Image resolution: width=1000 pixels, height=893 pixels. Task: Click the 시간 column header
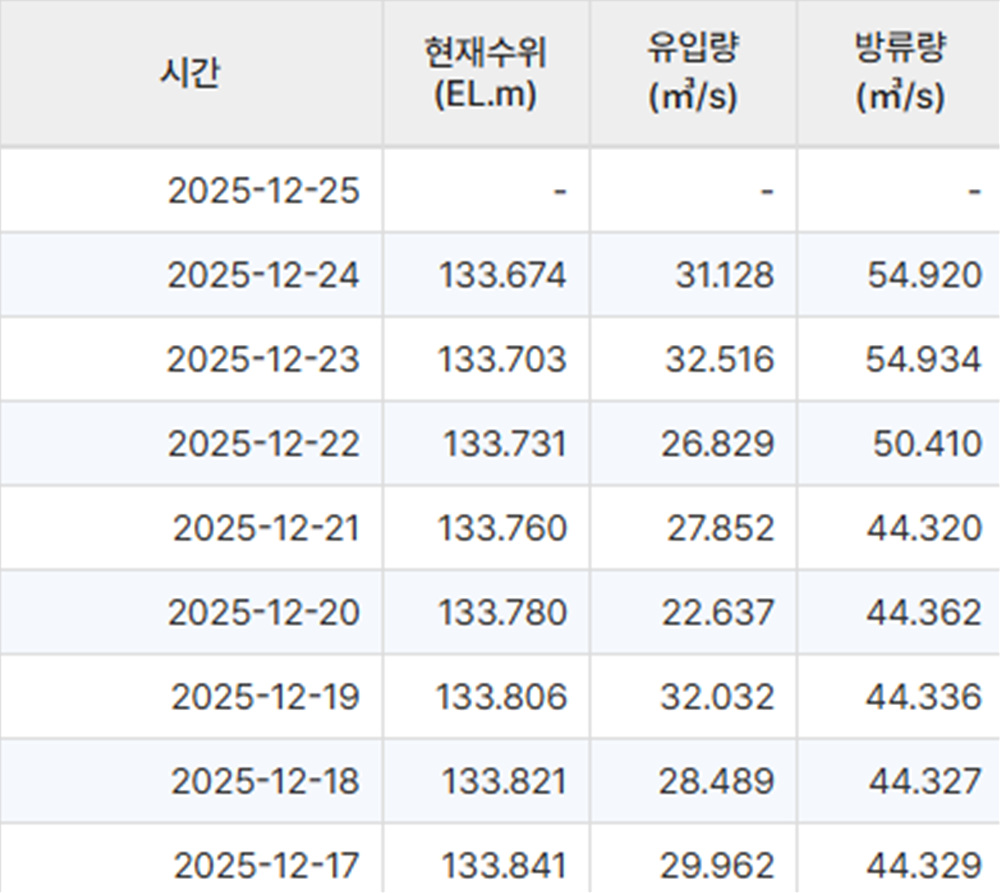pos(190,75)
